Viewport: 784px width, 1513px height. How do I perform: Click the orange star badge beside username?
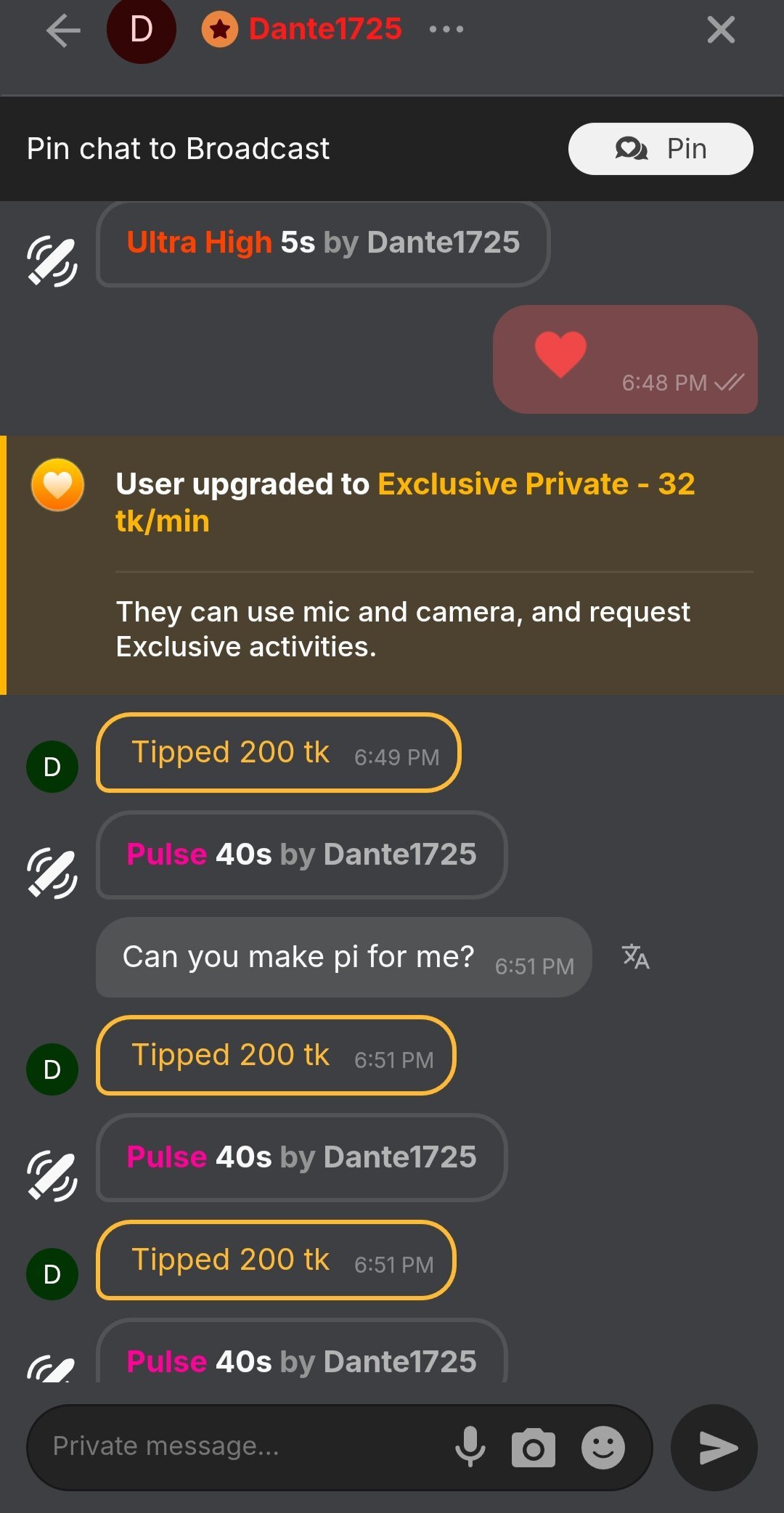tap(220, 30)
